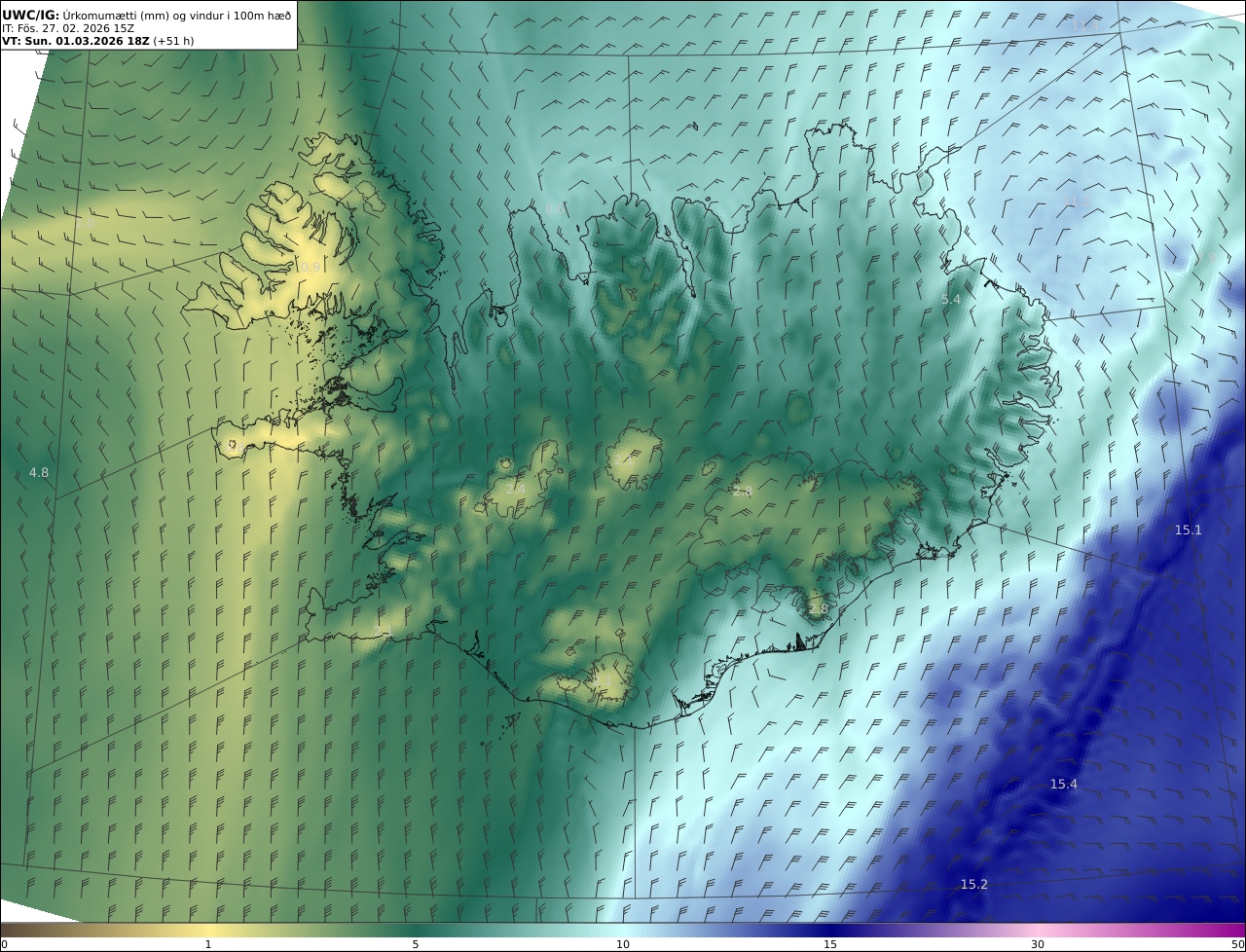Click the "UWC/IG" bold title label
Screen dimensions: 1246x952
point(31,15)
